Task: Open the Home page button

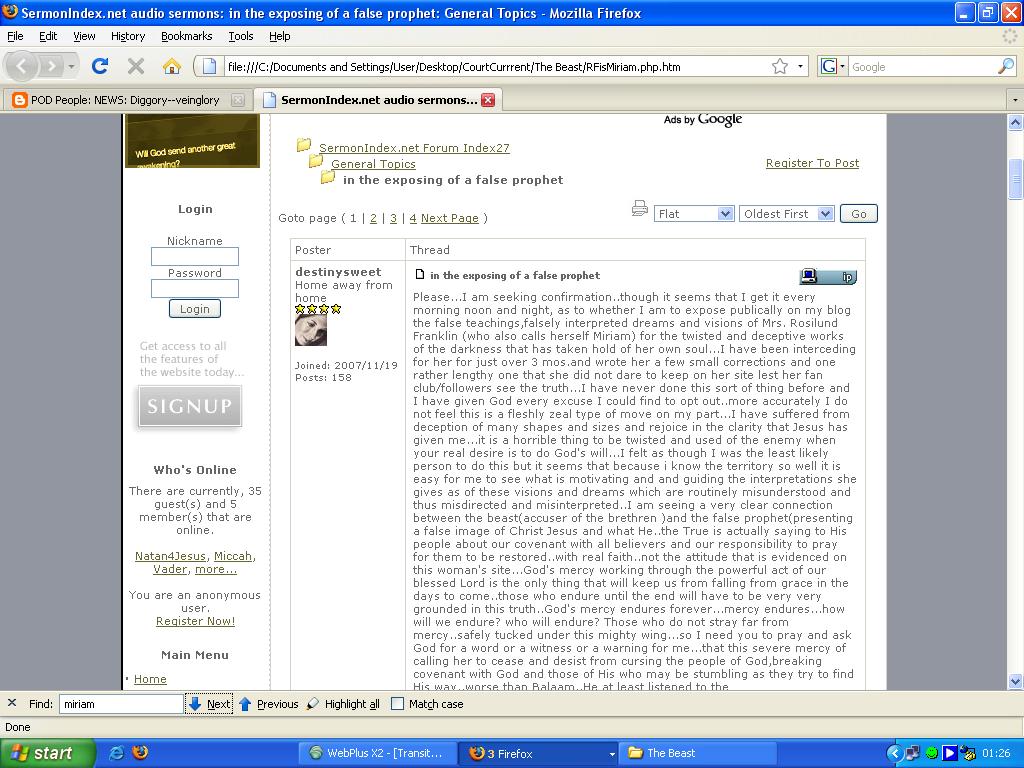Action: 172,66
